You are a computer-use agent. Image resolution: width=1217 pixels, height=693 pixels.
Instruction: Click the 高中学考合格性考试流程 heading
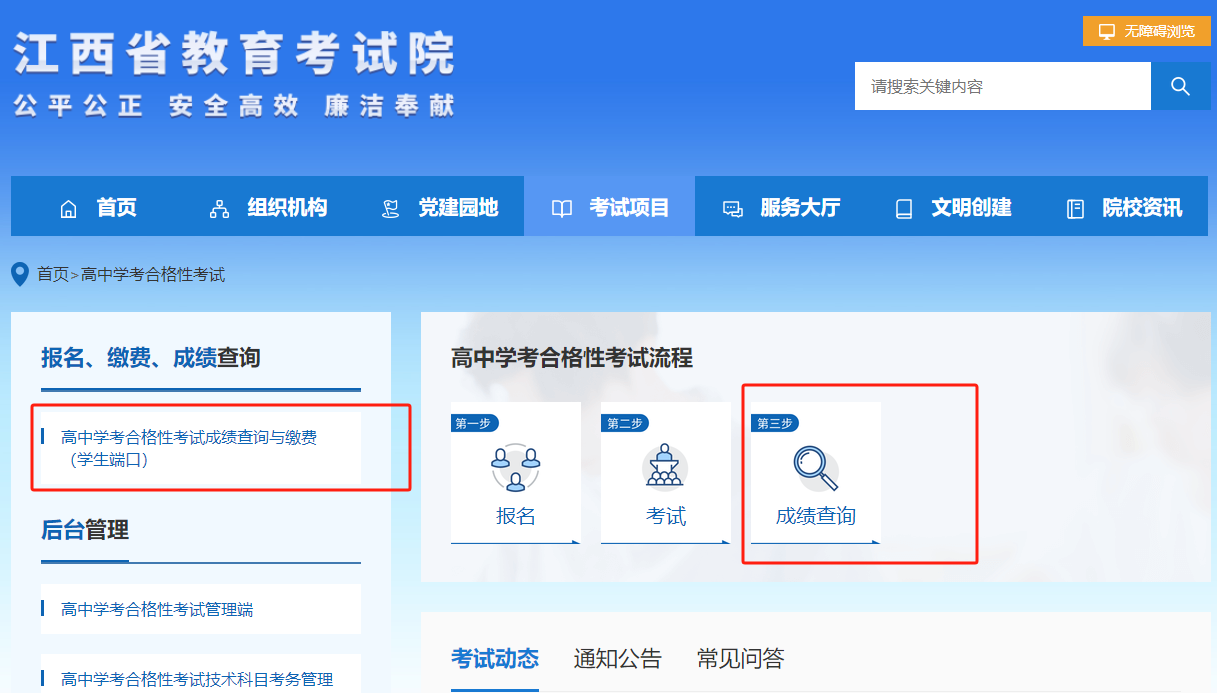coord(572,357)
